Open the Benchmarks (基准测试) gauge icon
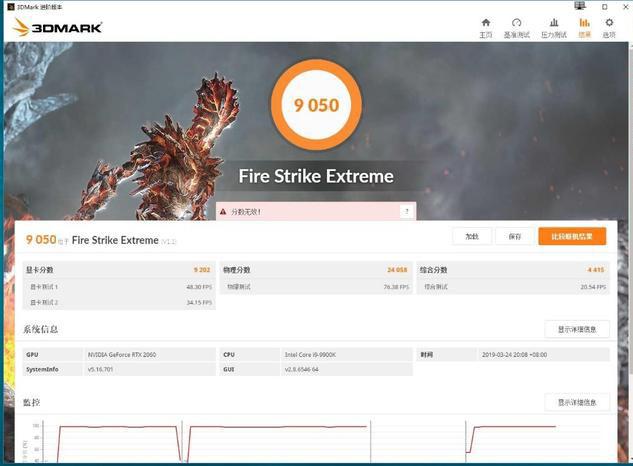633x466 pixels. [x=516, y=23]
